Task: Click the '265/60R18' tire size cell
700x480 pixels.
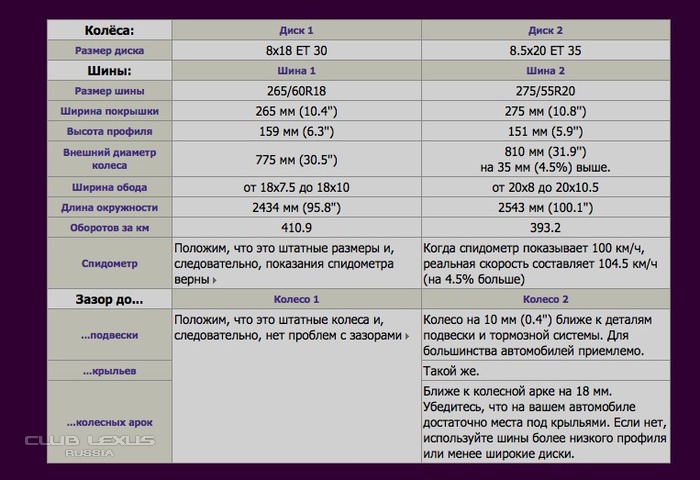Action: tap(296, 91)
